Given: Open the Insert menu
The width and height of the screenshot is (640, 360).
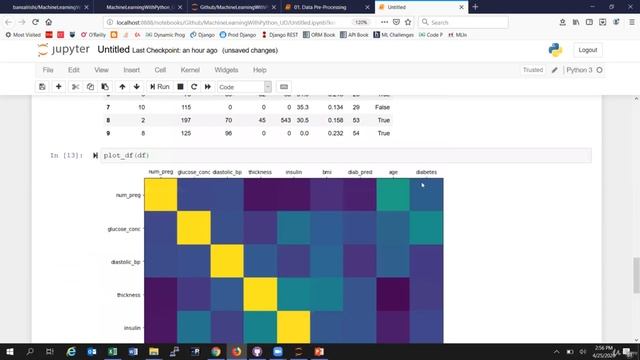Looking at the screenshot, I should coord(131,70).
